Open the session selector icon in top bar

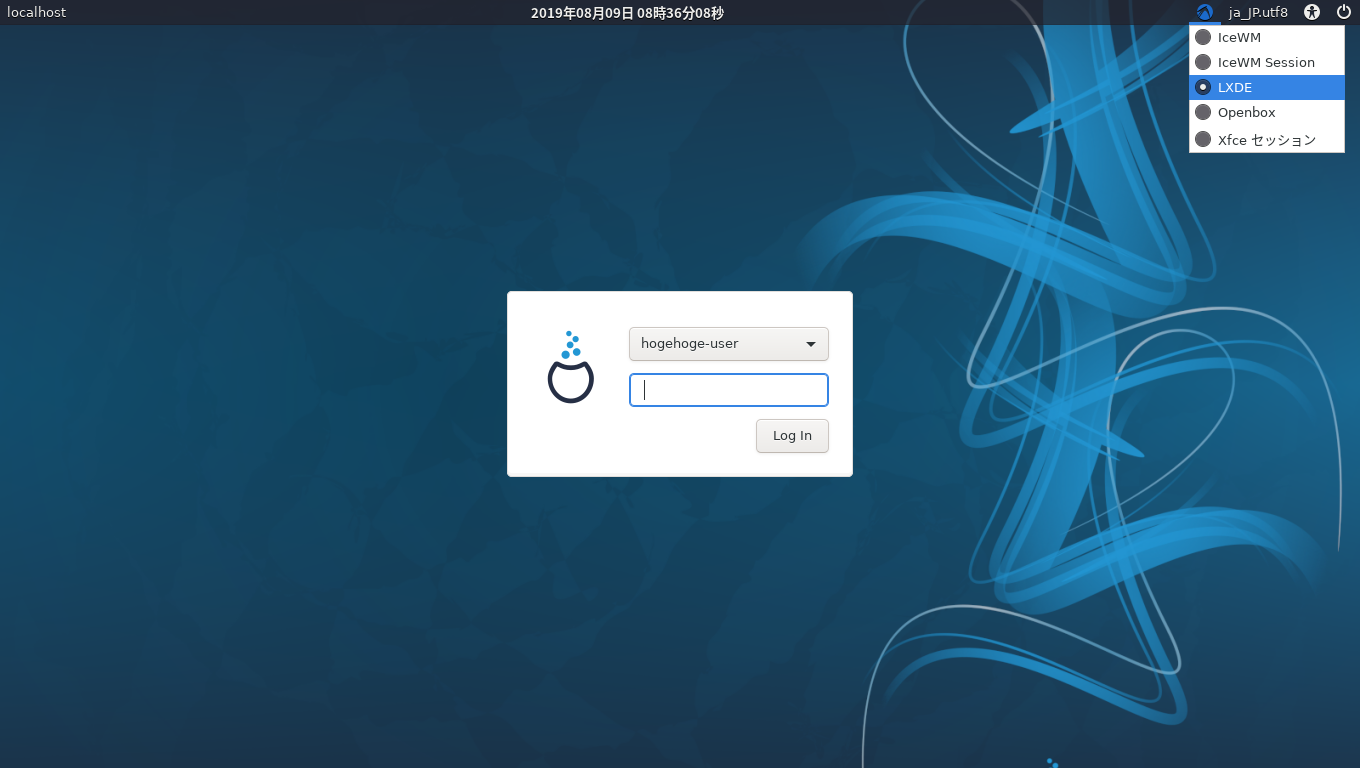click(x=1205, y=12)
